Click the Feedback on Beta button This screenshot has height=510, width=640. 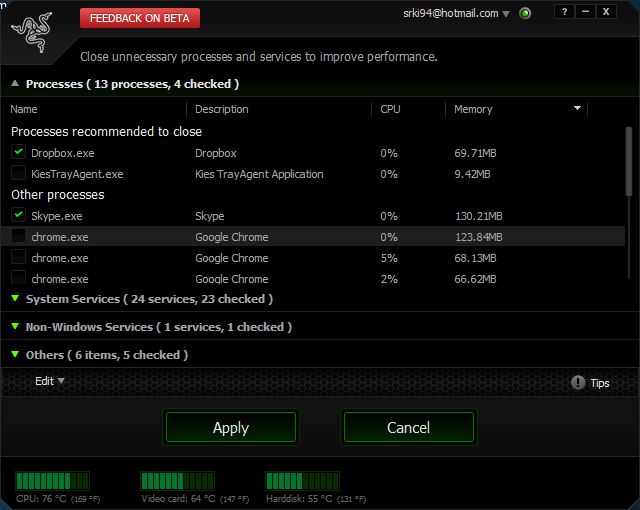coord(140,18)
